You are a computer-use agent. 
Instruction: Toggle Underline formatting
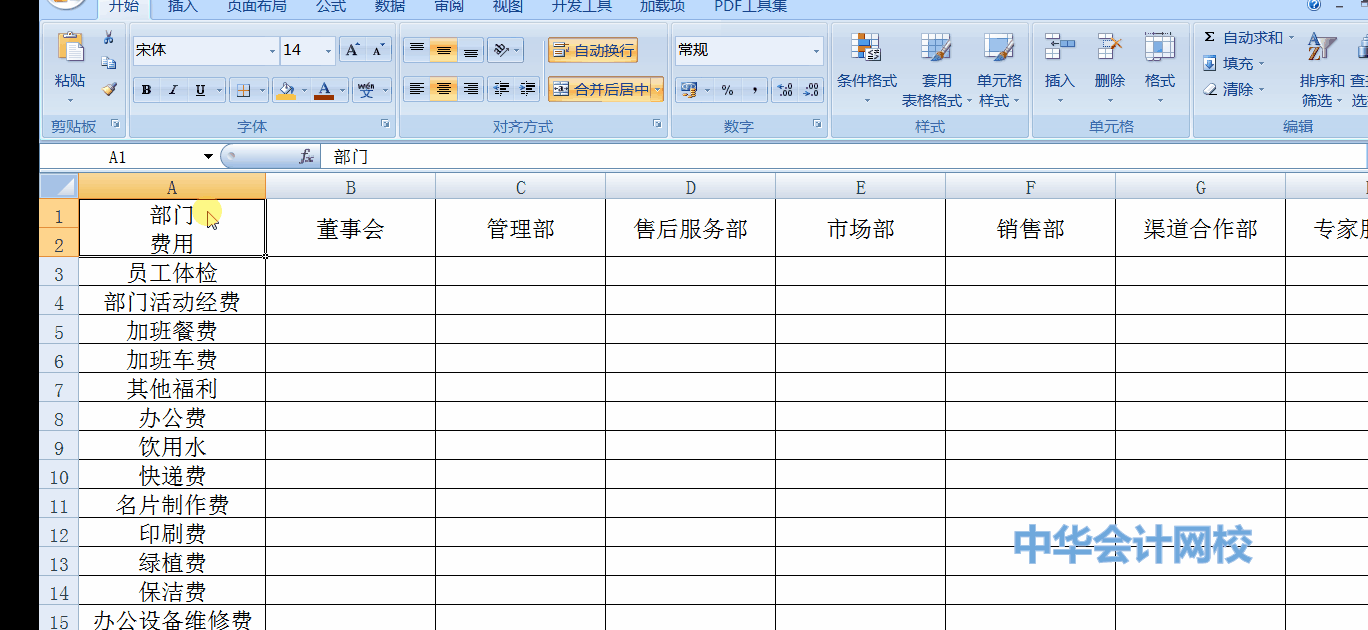click(x=200, y=90)
